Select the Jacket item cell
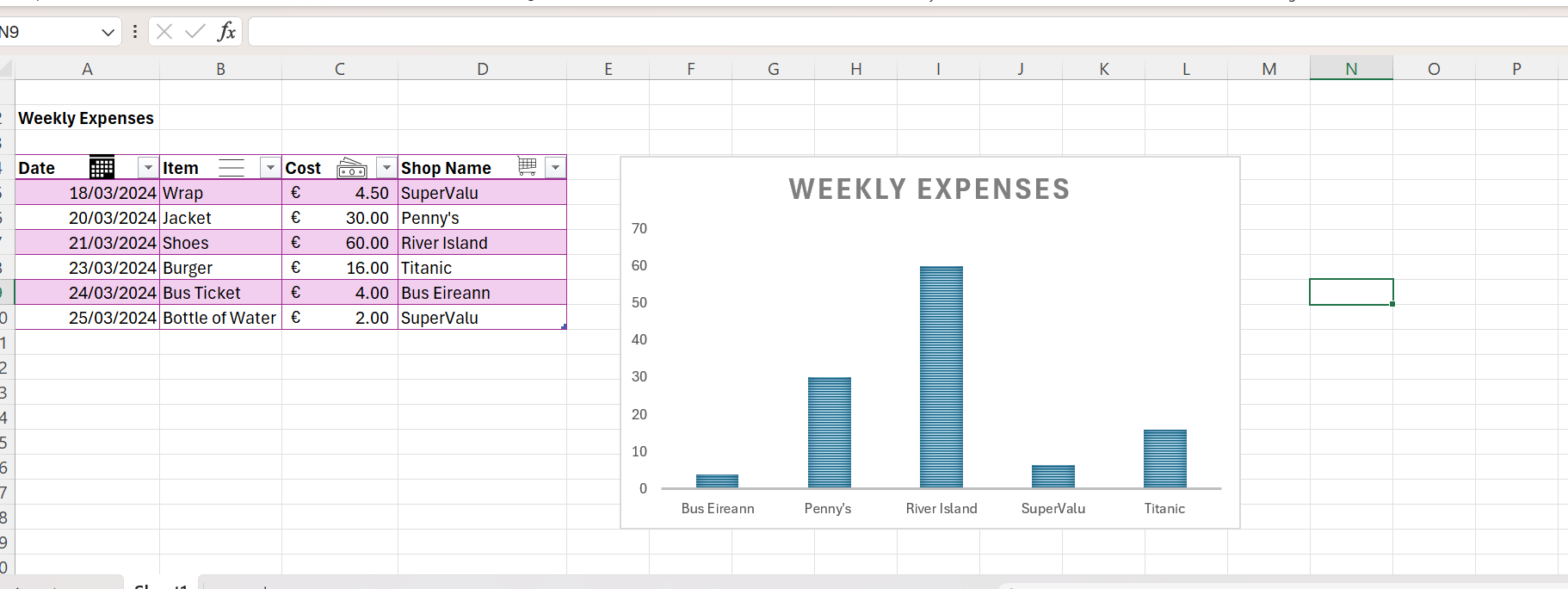 point(220,218)
